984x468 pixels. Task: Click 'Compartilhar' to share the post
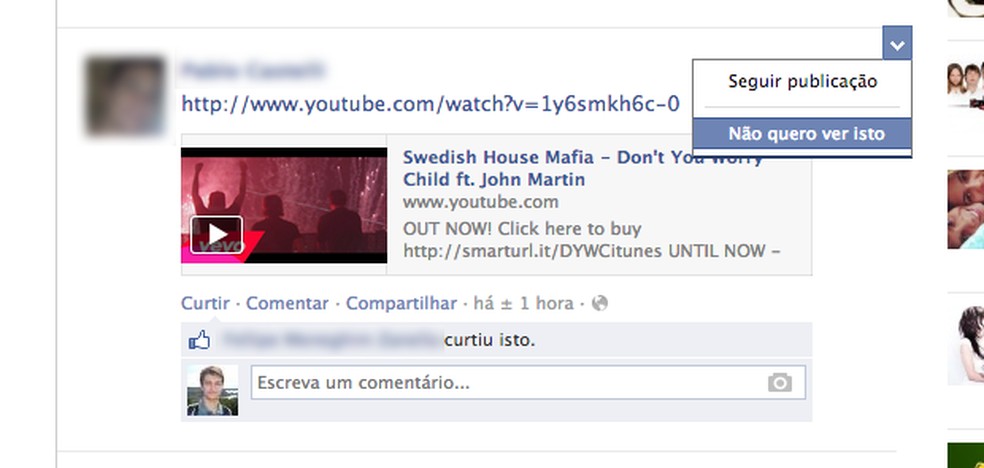coord(402,304)
